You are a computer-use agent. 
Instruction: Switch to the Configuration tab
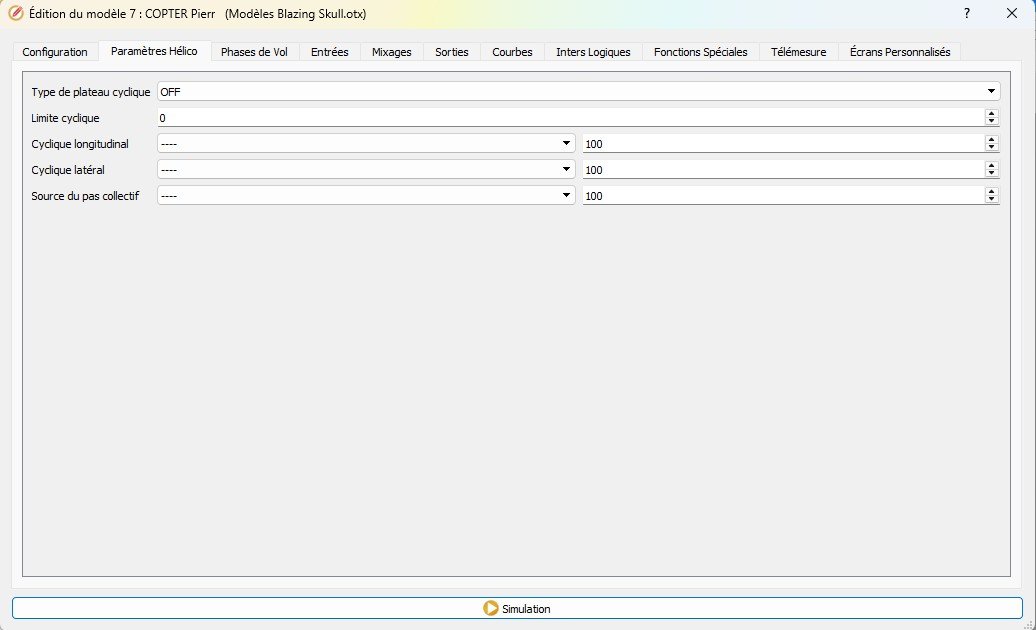coord(55,52)
